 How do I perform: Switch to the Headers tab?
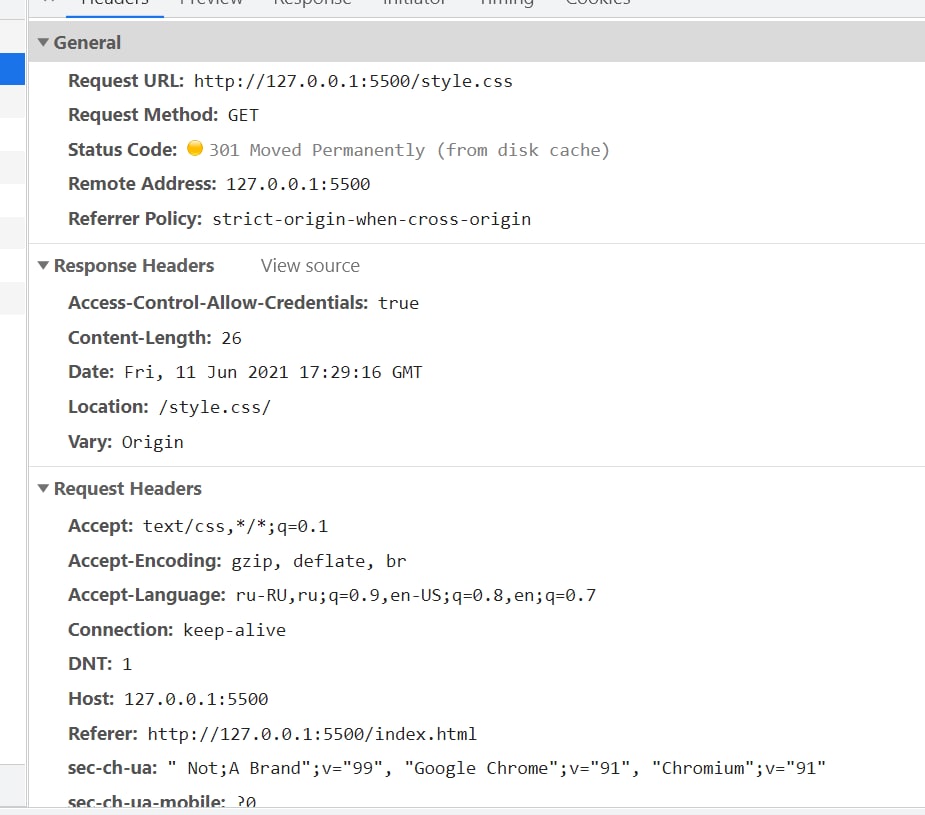[x=114, y=5]
